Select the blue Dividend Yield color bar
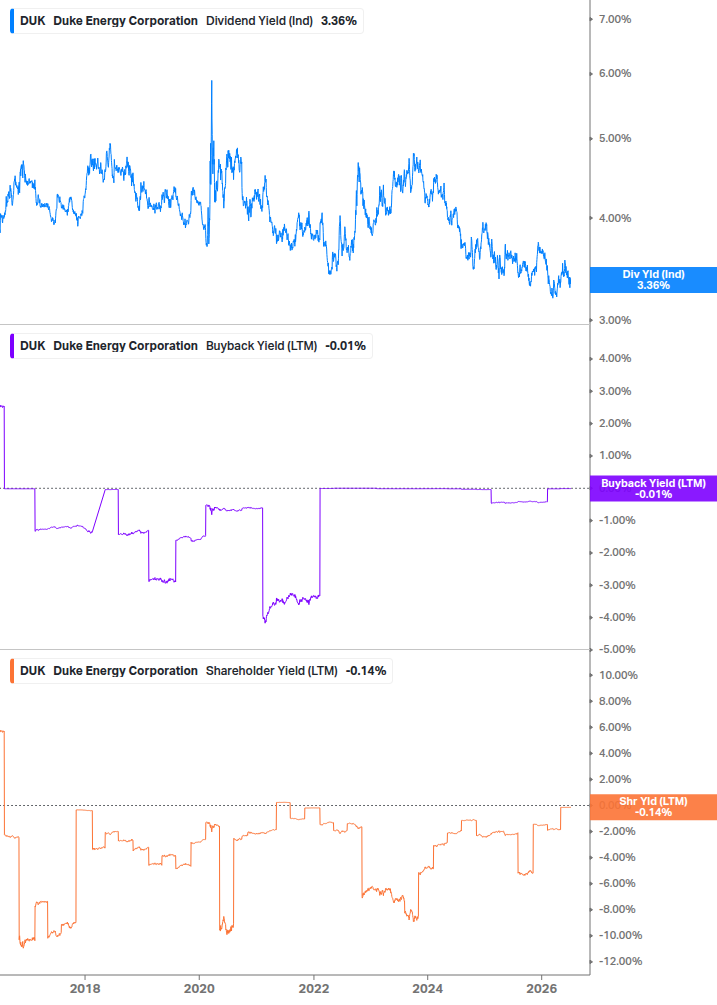The width and height of the screenshot is (717, 1005). coord(12,21)
